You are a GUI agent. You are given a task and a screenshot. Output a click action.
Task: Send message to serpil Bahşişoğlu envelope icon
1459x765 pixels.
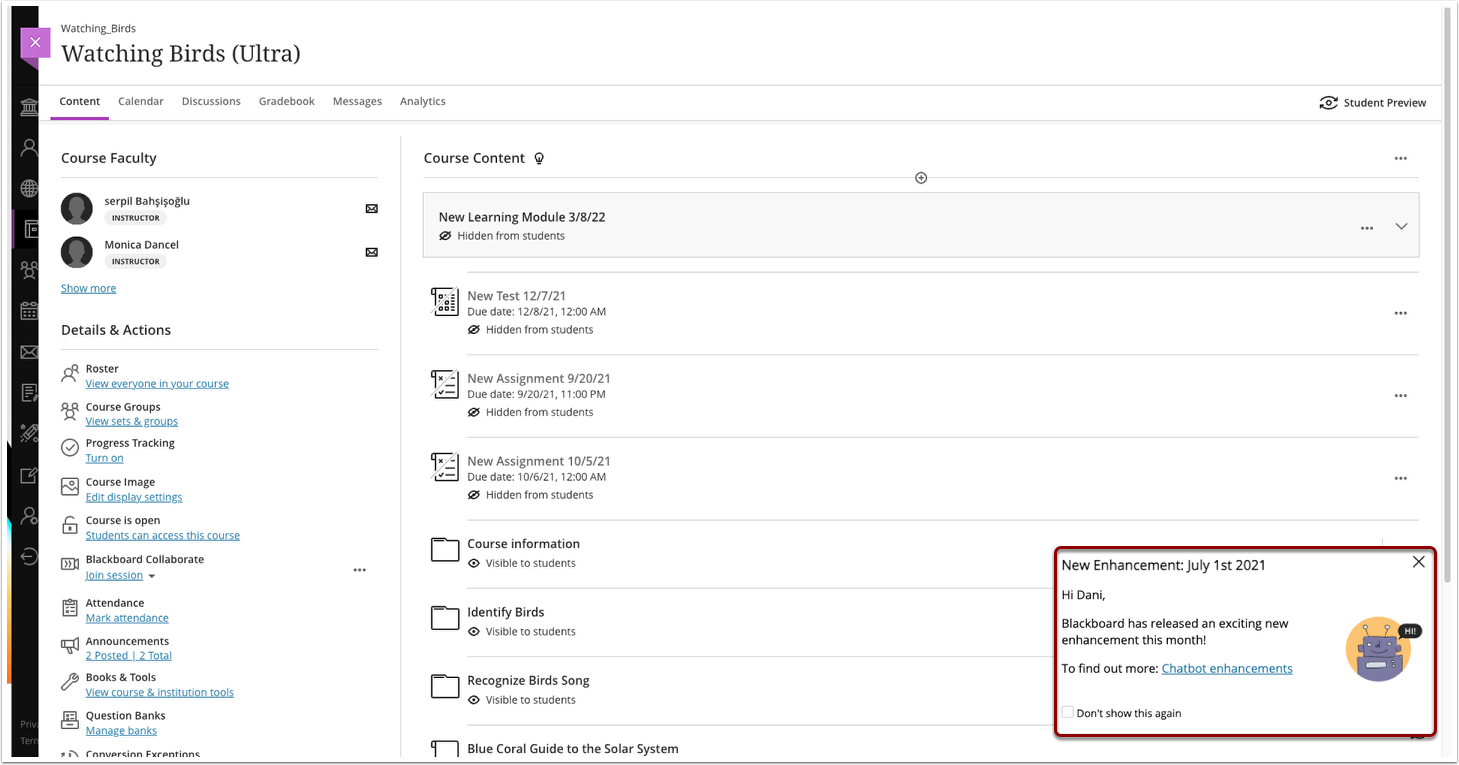tap(372, 209)
